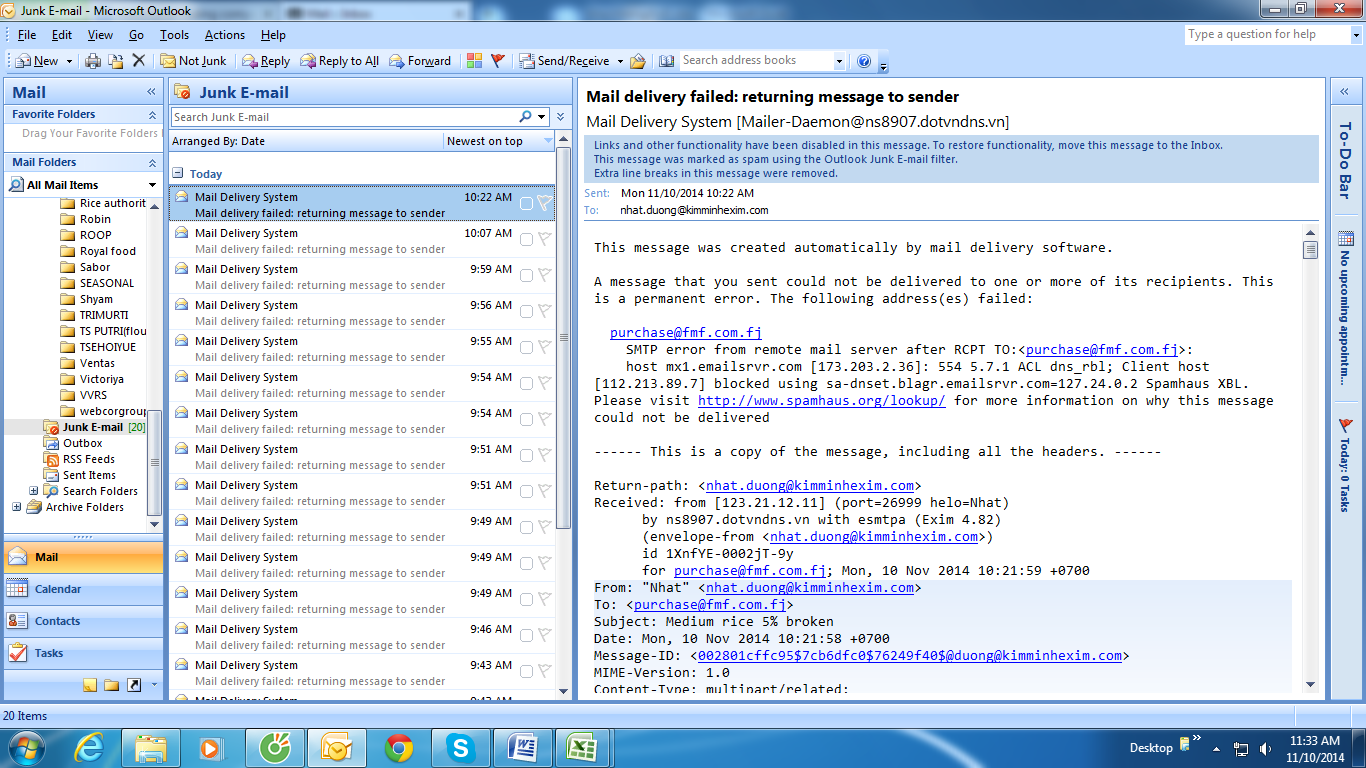
Task: Delete the message using the X icon
Action: tap(139, 61)
